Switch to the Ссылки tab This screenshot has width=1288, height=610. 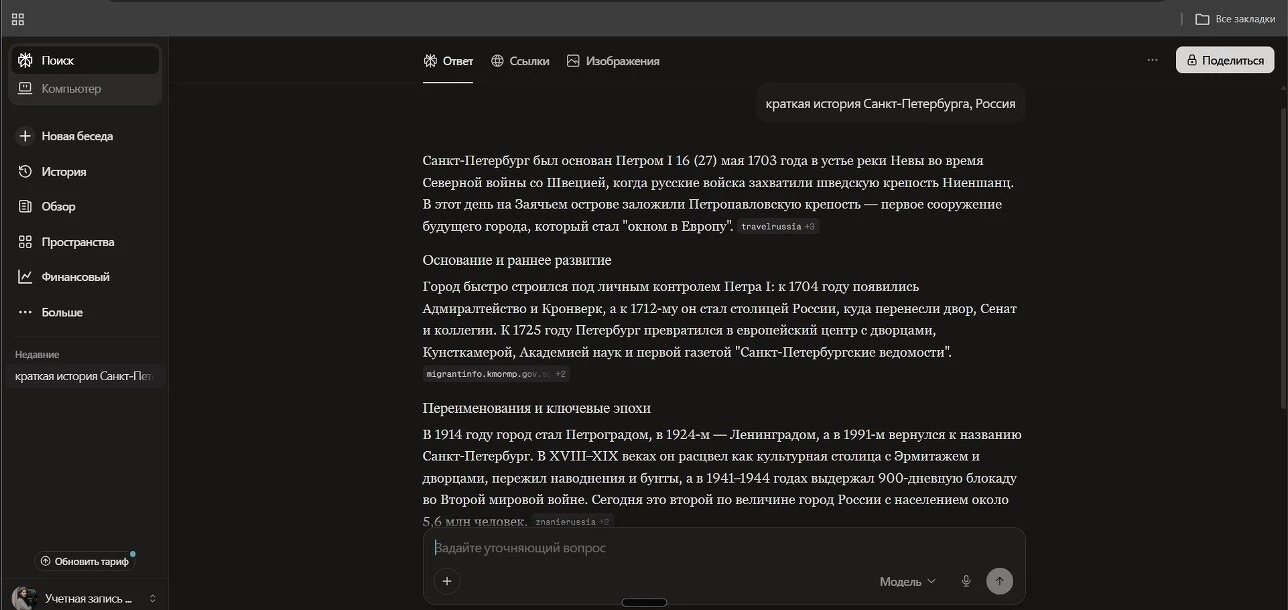[520, 61]
